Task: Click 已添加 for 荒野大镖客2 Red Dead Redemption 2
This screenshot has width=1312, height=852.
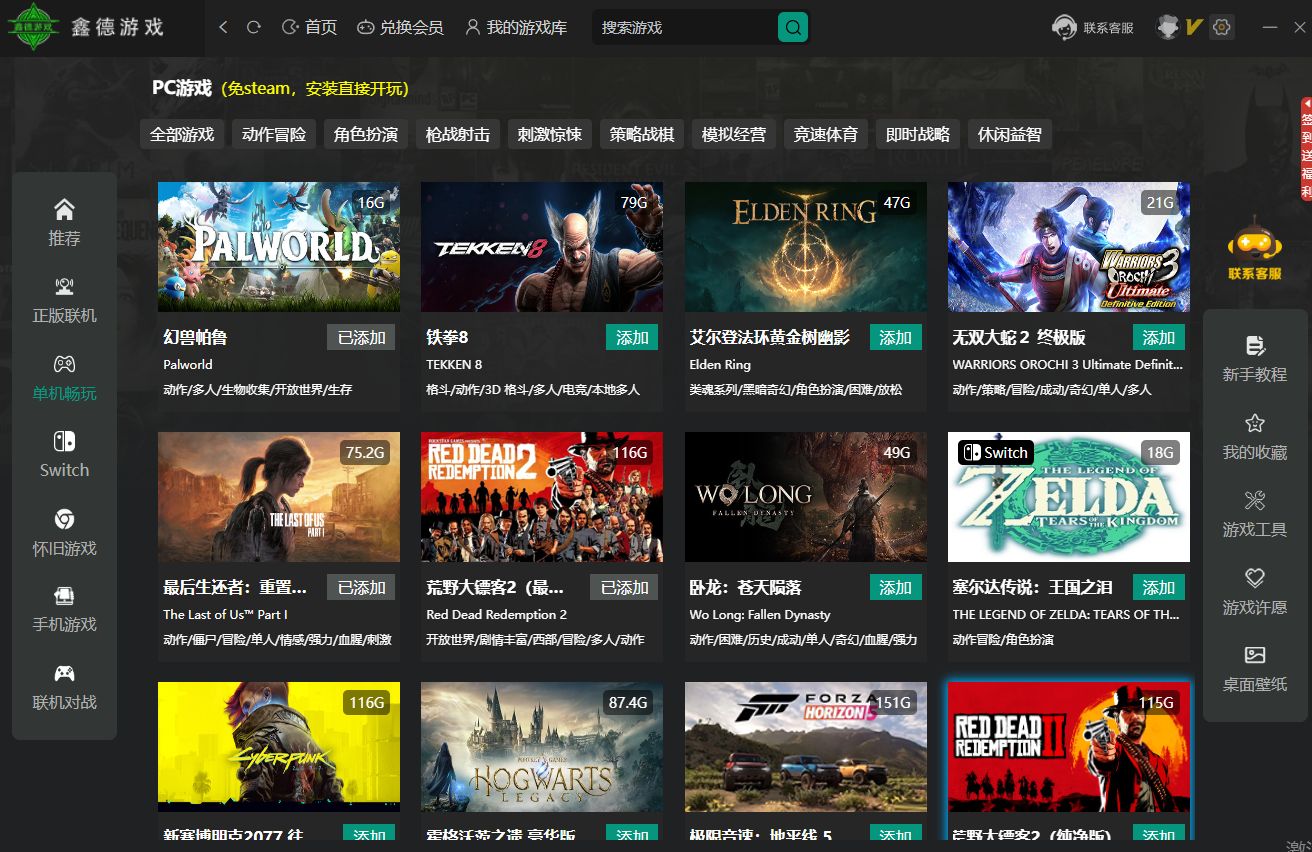Action: click(x=624, y=588)
